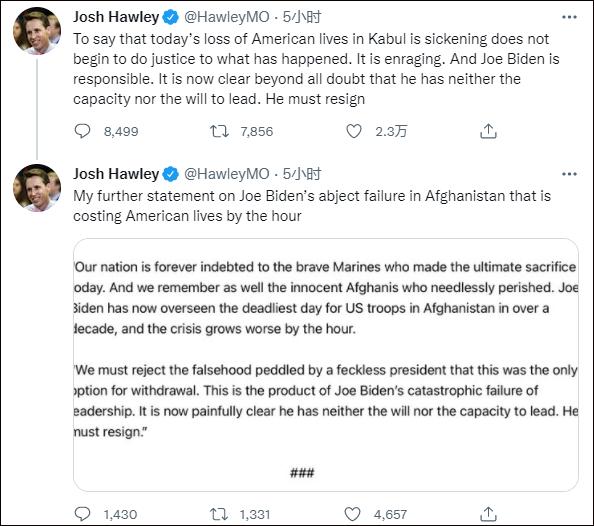This screenshot has height=526, width=594.
Task: Open @HawleyMO handle in first tweet
Action: coord(227,17)
